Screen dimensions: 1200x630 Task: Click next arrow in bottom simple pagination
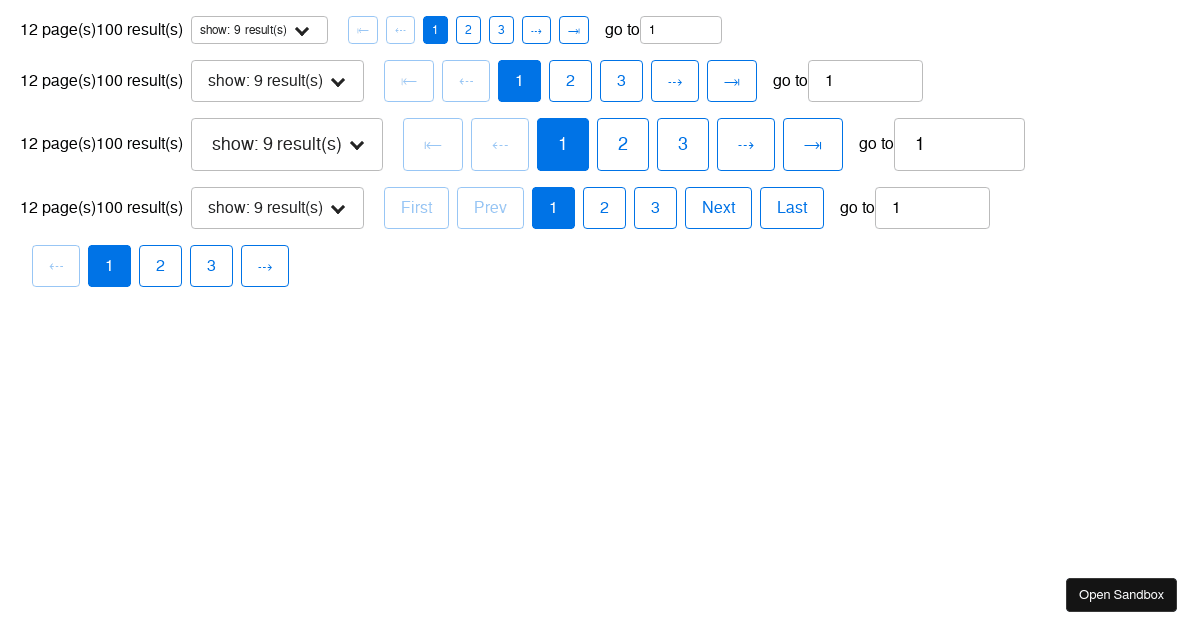[x=265, y=266]
